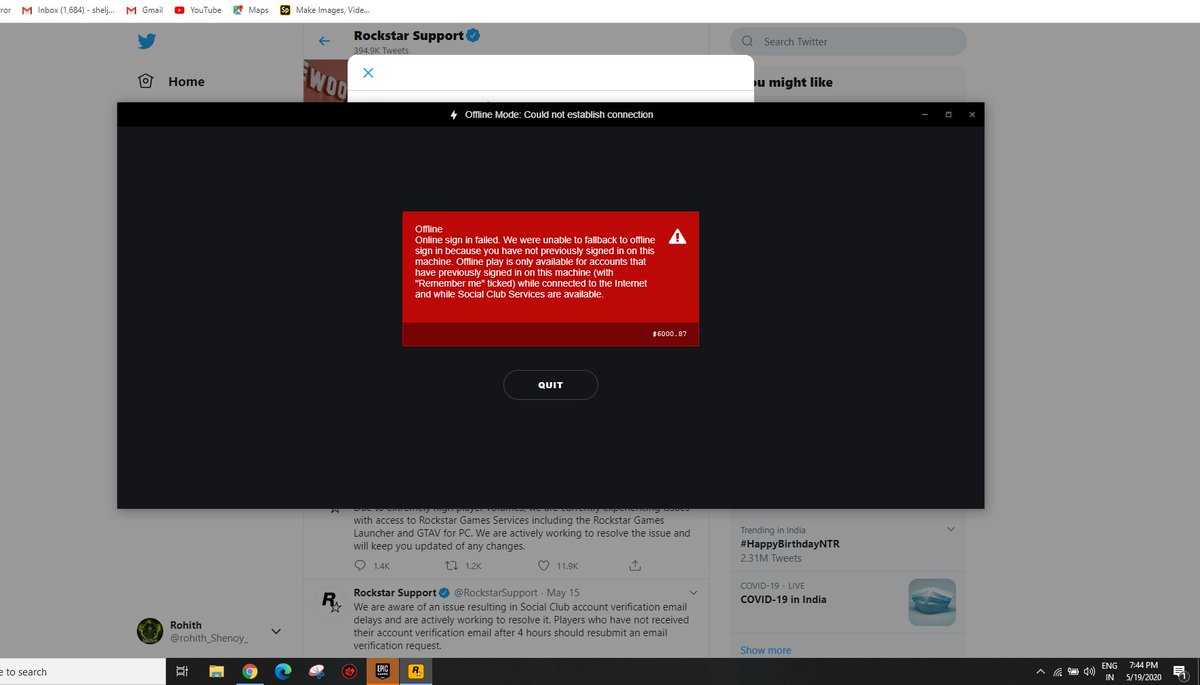The height and width of the screenshot is (685, 1200).
Task: Open Task View on the taskbar
Action: click(x=182, y=672)
